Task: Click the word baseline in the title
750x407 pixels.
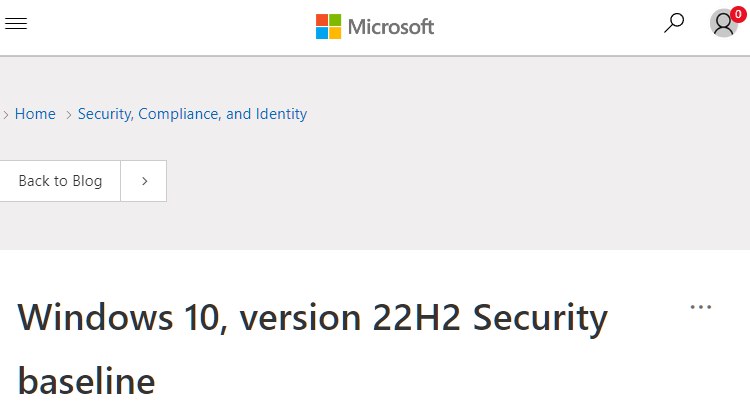Action: click(x=87, y=381)
